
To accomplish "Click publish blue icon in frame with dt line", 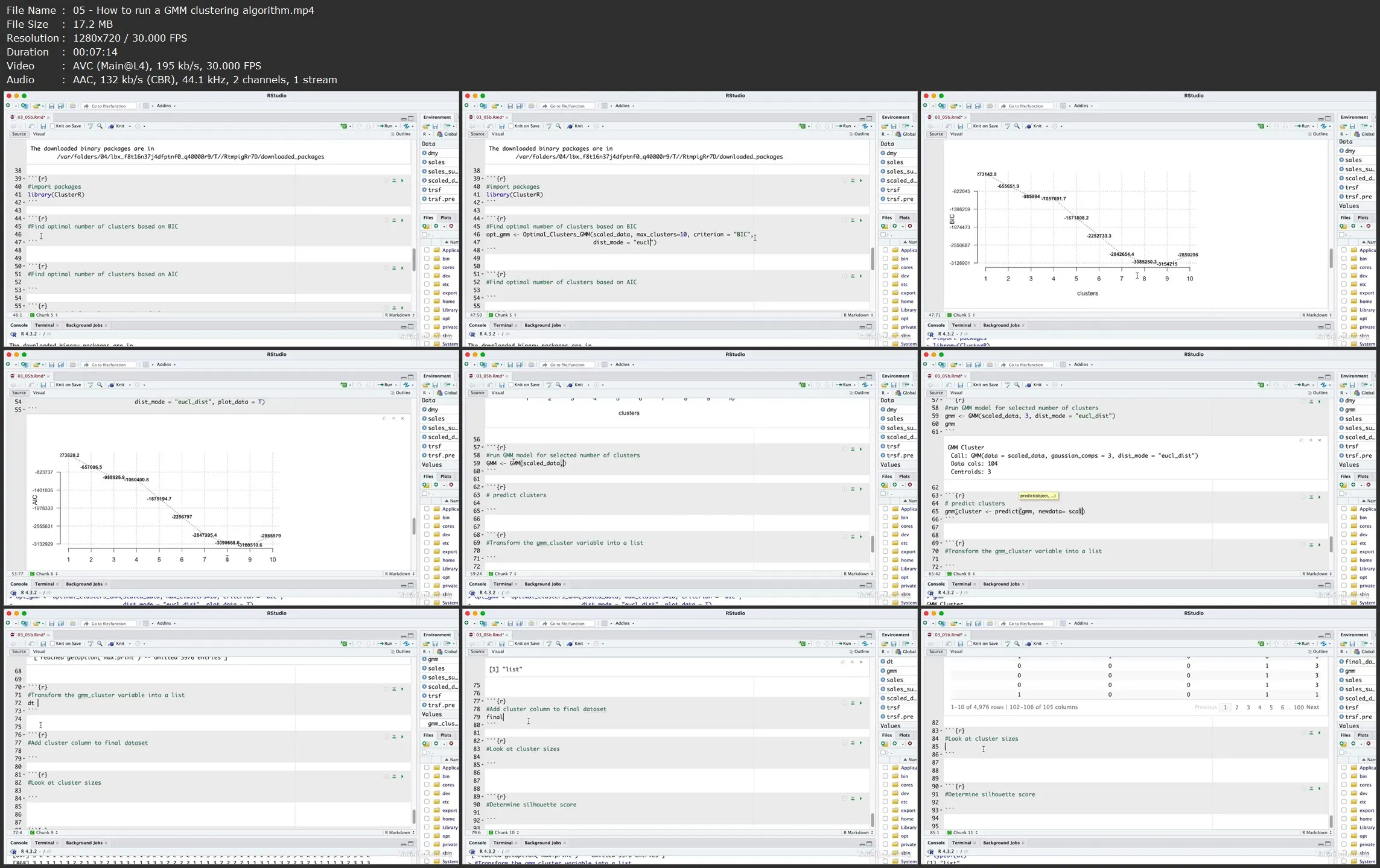I will (407, 644).
